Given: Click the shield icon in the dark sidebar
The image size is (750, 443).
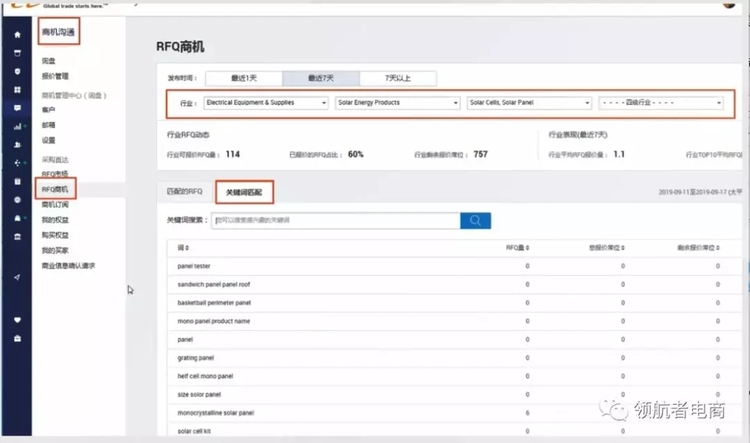Looking at the screenshot, I should coord(17,71).
